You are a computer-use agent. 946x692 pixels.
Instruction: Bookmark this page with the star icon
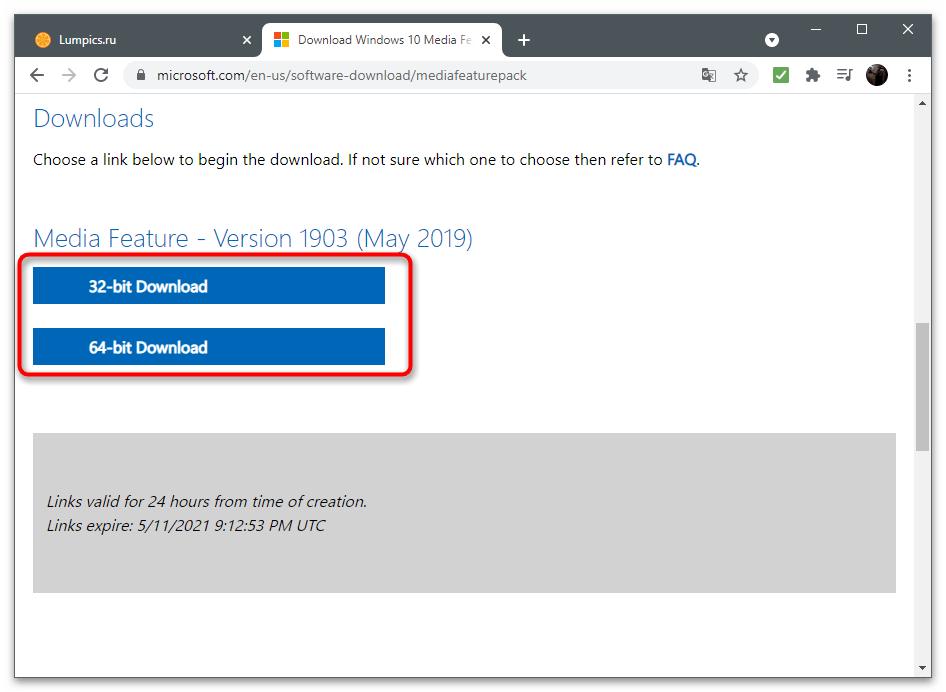(741, 75)
